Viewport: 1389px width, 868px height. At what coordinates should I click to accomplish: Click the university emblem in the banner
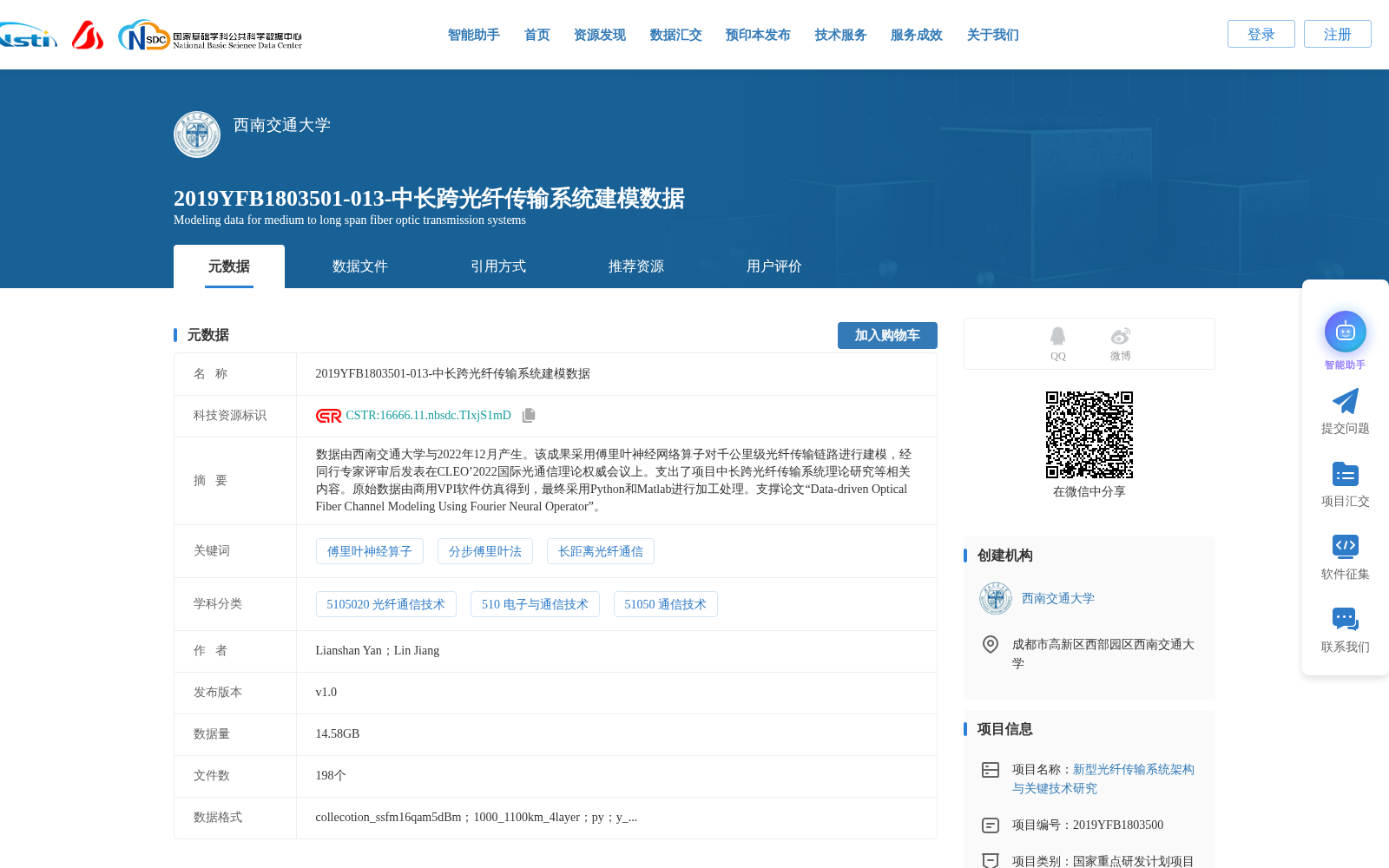[197, 135]
